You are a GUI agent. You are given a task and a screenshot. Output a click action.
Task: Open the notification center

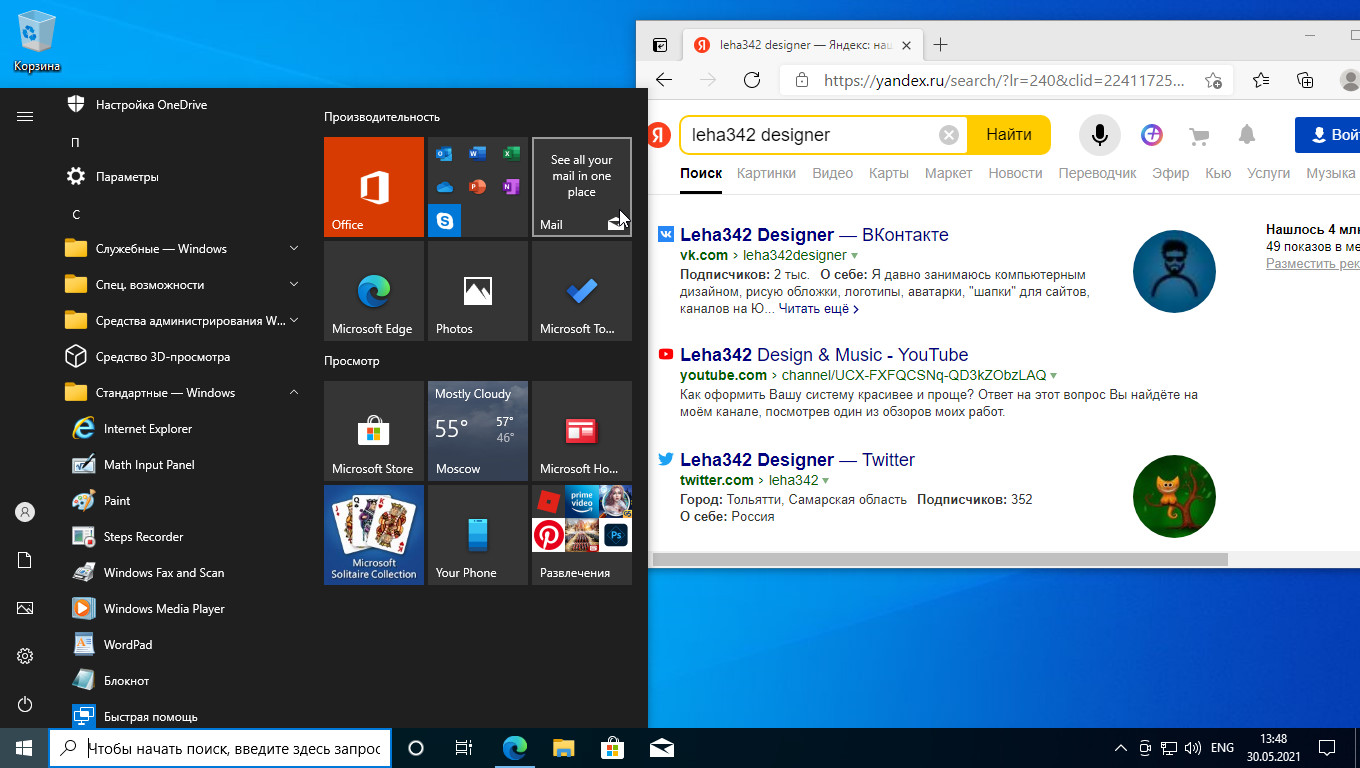[x=1326, y=748]
